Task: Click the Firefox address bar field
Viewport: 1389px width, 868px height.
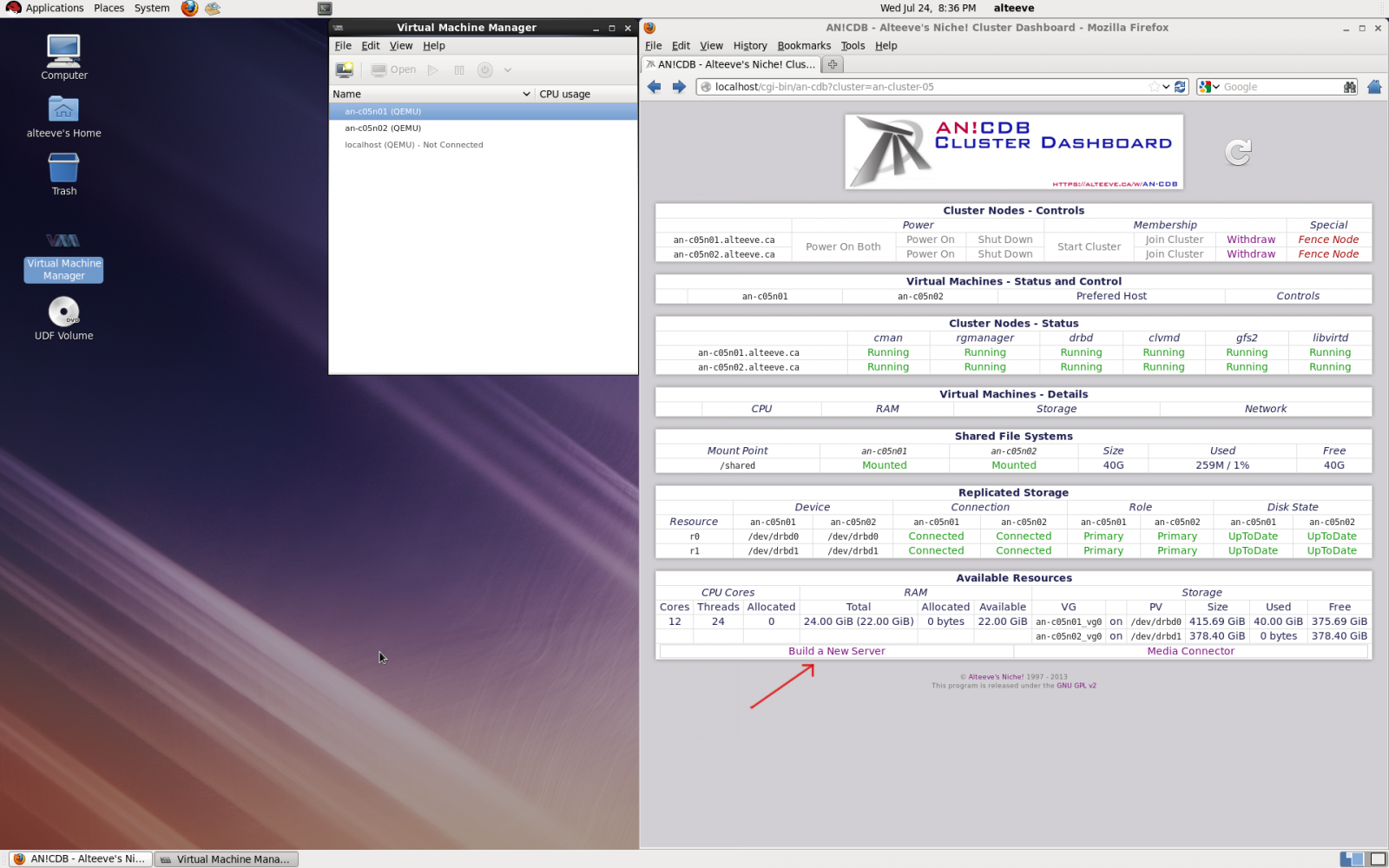Action: (x=929, y=87)
